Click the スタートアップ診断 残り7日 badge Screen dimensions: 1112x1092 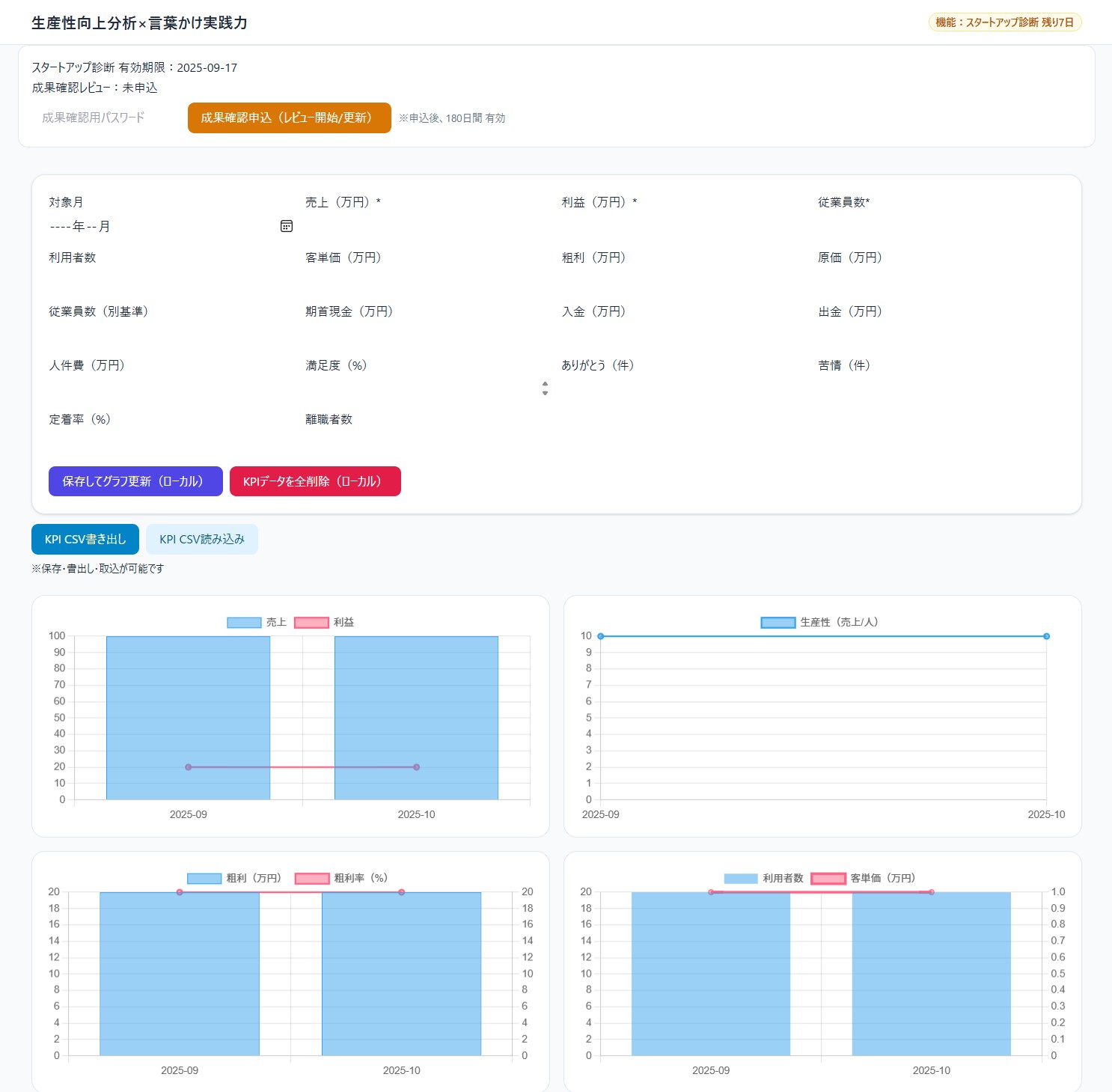point(1004,22)
